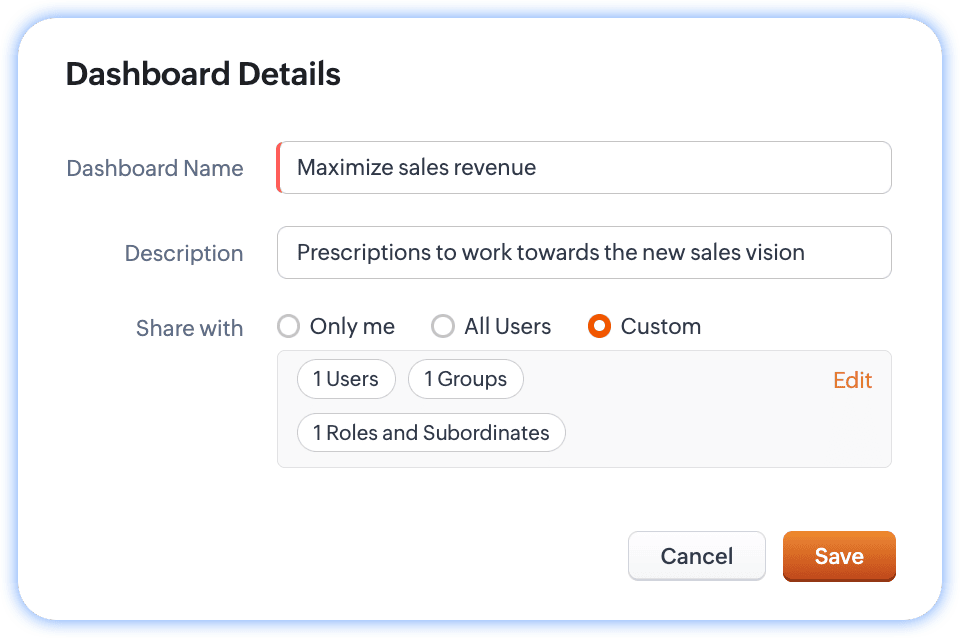This screenshot has width=960, height=638.
Task: Click the "1 Users" chip
Action: pyautogui.click(x=346, y=379)
